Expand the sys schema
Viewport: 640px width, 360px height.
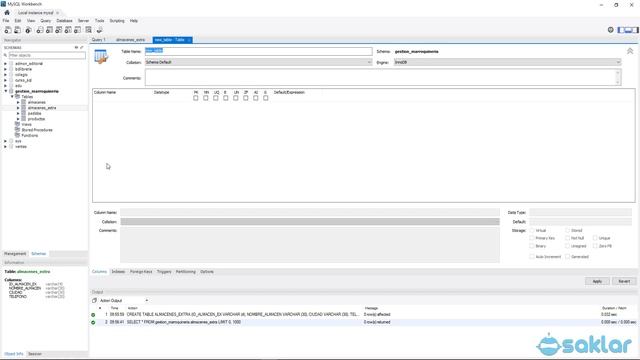(x=5, y=141)
